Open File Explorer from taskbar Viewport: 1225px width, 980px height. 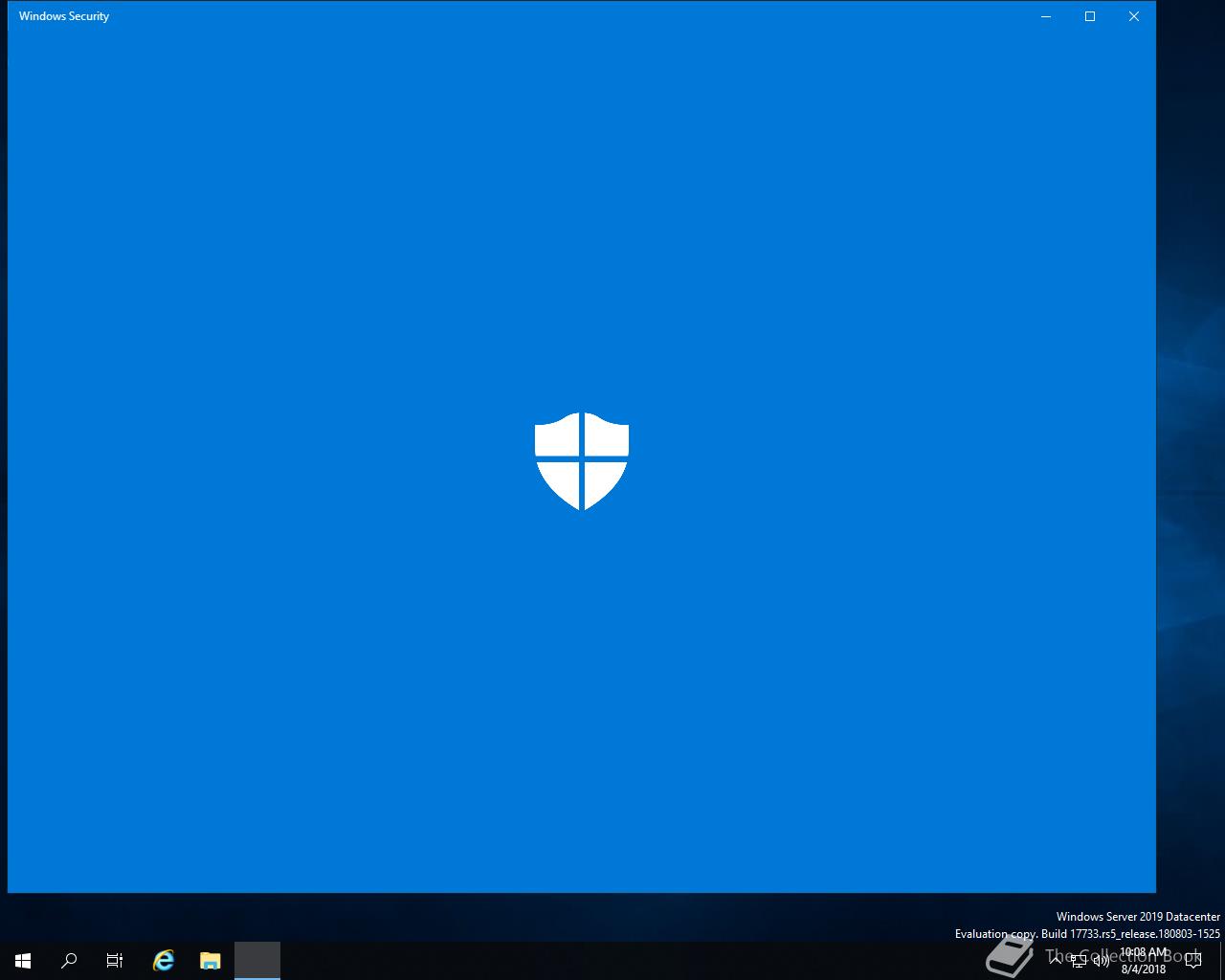[211, 961]
